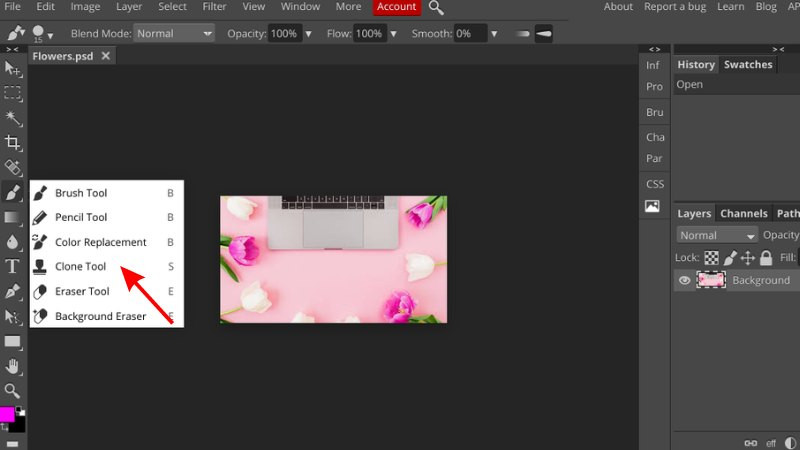The width and height of the screenshot is (800, 450).
Task: Select the Type tool
Action: (x=13, y=266)
